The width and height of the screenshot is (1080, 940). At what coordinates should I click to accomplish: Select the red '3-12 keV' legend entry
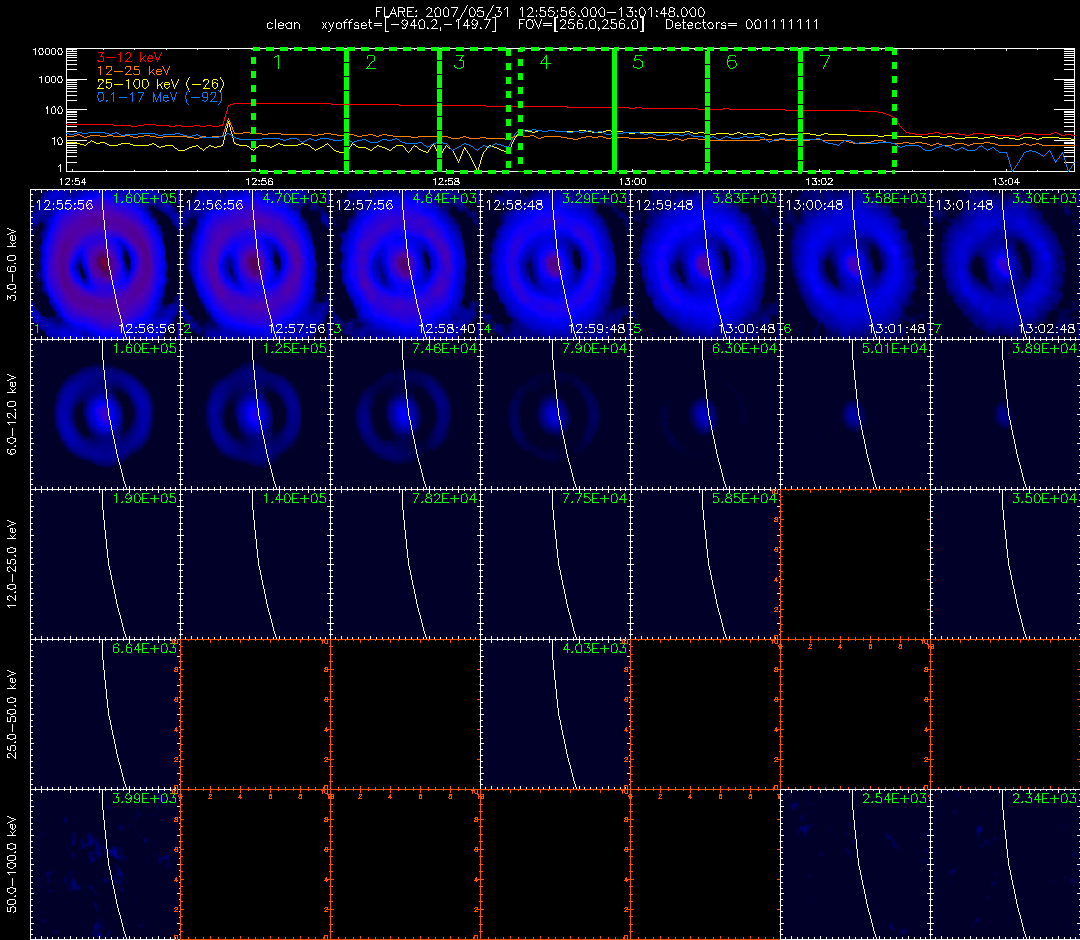coord(129,58)
